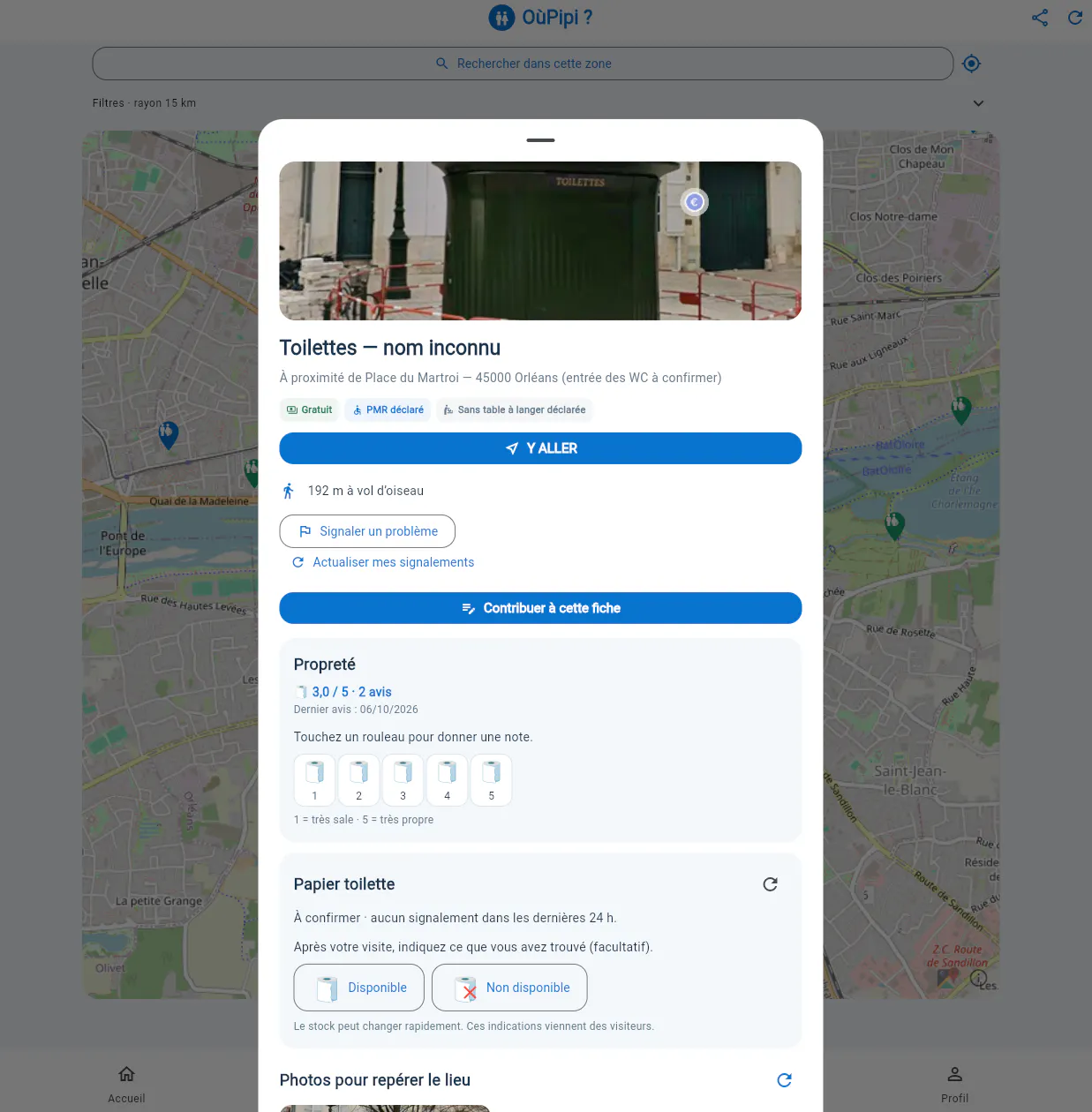
Task: Tap the Y ALLER navigation button
Action: click(x=540, y=448)
